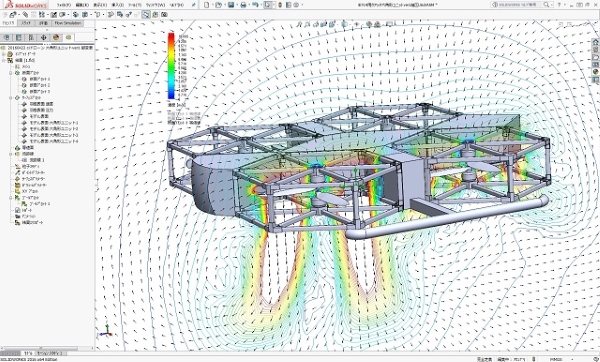Image resolution: width=600 pixels, height=362 pixels.
Task: Click the Print icon in the top toolbar
Action: pyautogui.click(x=243, y=5)
